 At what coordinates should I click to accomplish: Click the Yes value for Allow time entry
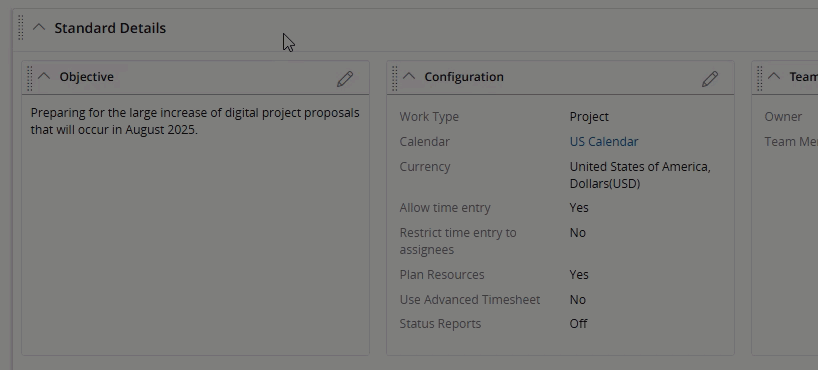pos(579,208)
